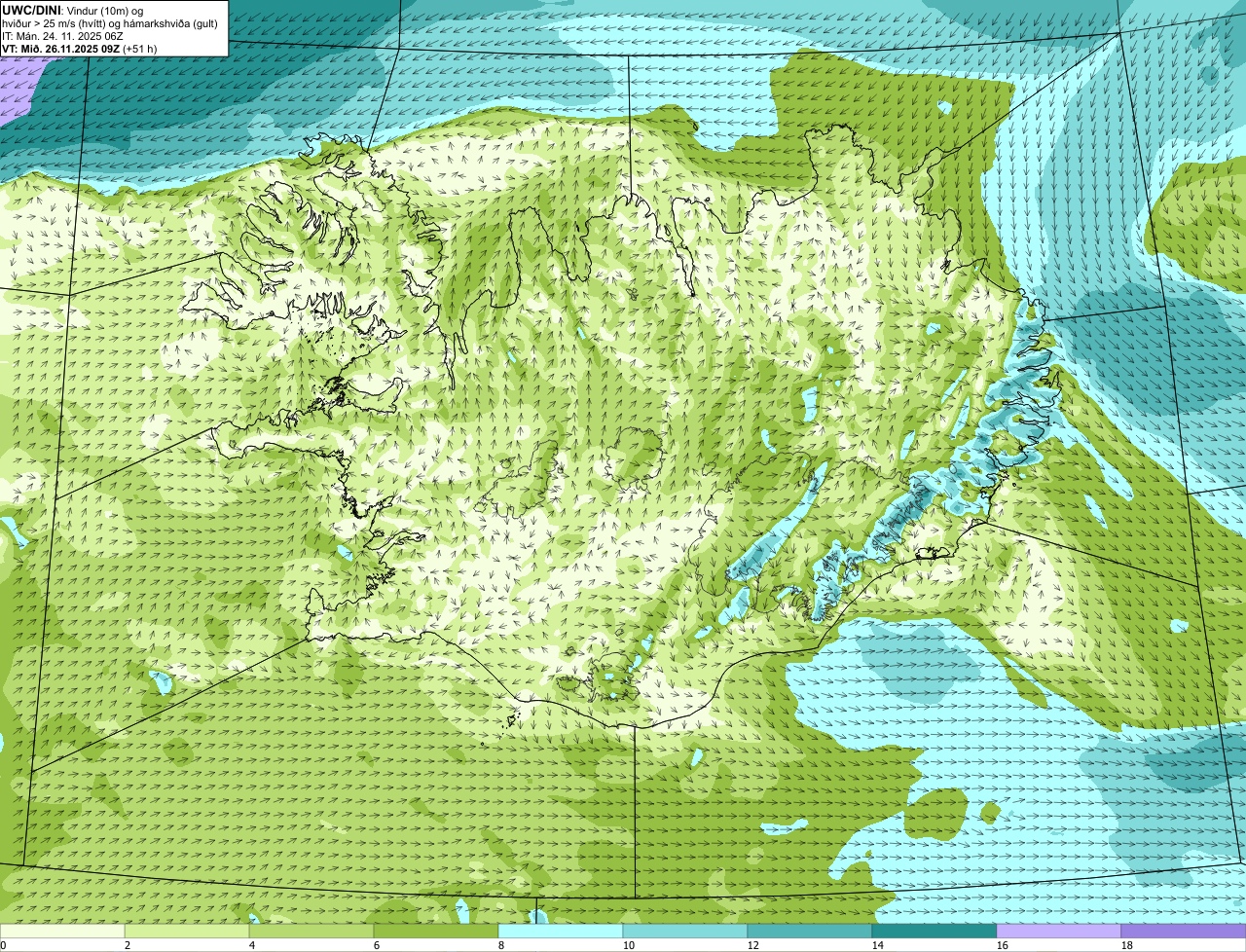Click the light green 2–4 legend swatch
Image resolution: width=1246 pixels, height=952 pixels.
tap(187, 931)
